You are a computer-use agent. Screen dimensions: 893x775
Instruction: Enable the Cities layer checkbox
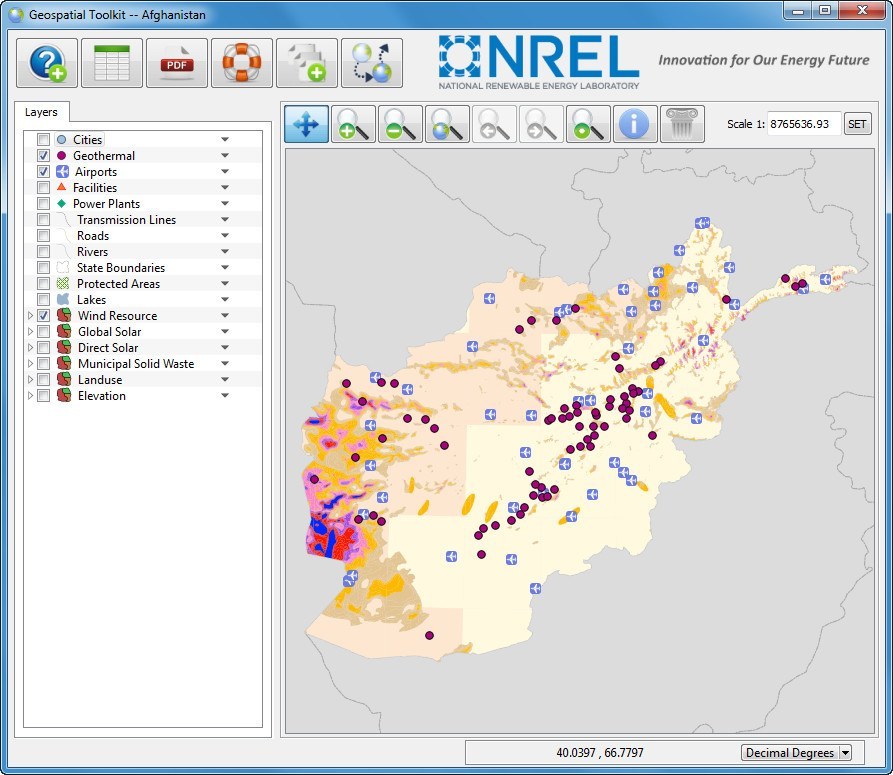click(x=42, y=139)
